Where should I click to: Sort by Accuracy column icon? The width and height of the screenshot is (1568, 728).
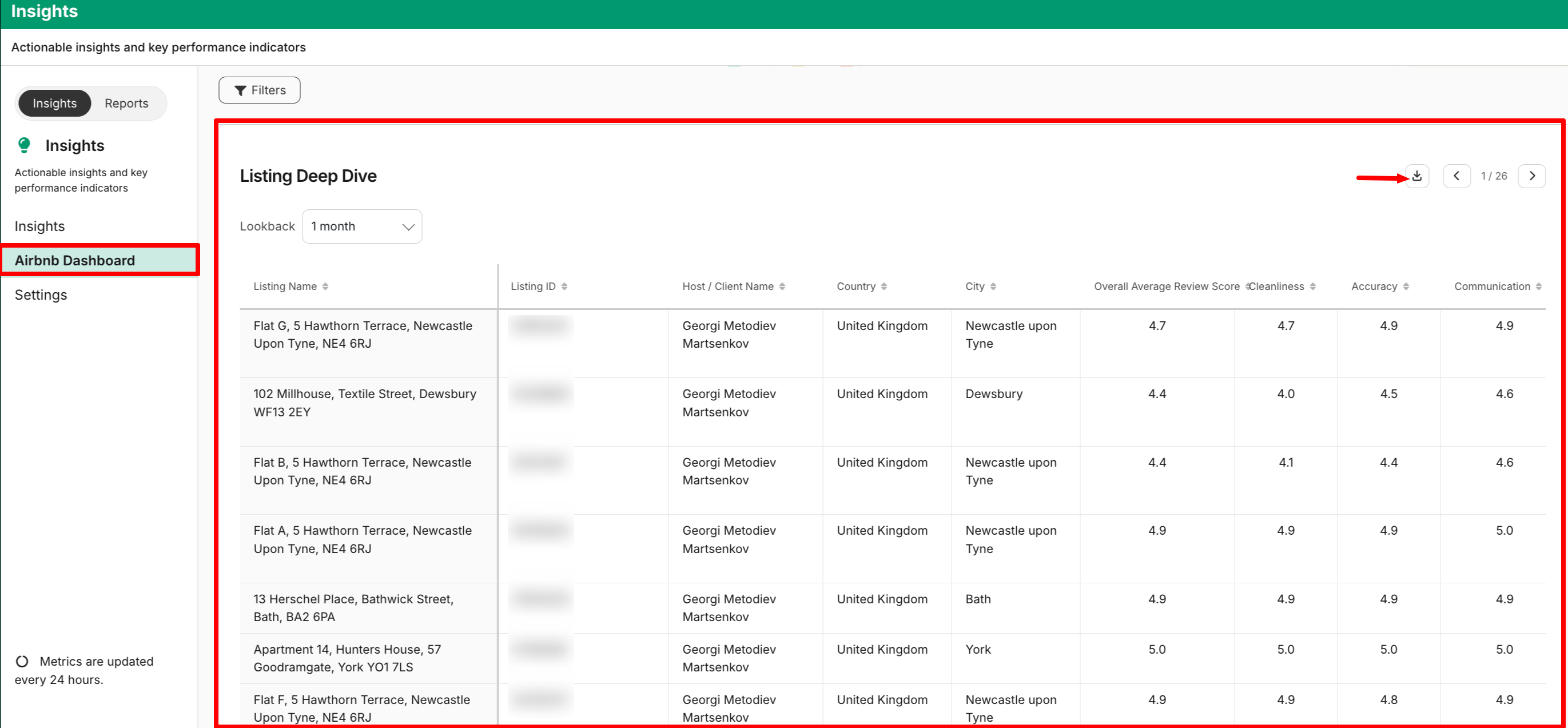coord(1406,287)
